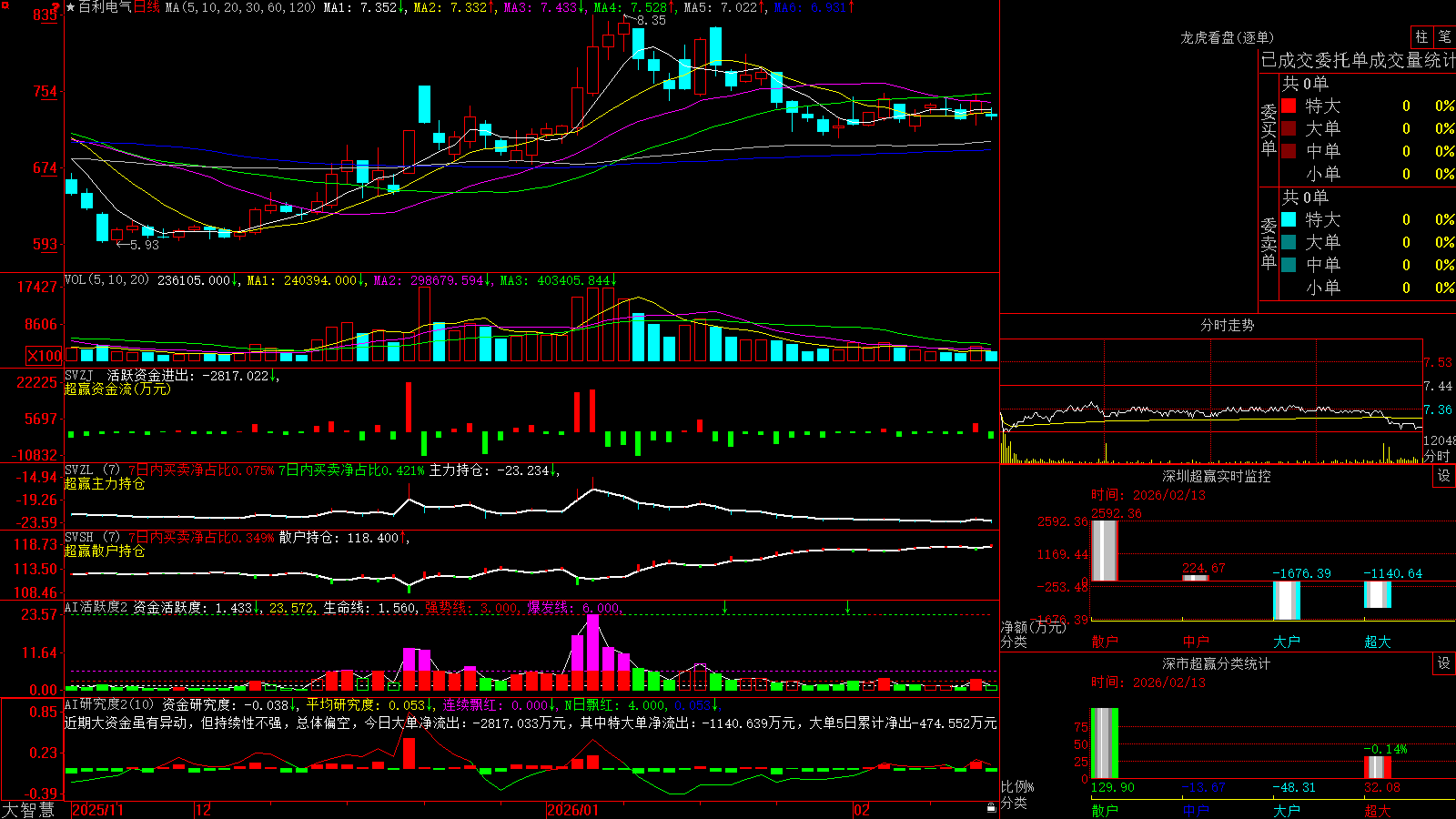This screenshot has width=1456, height=819.
Task: Click the 分时走势 panel title
Action: 1227,325
